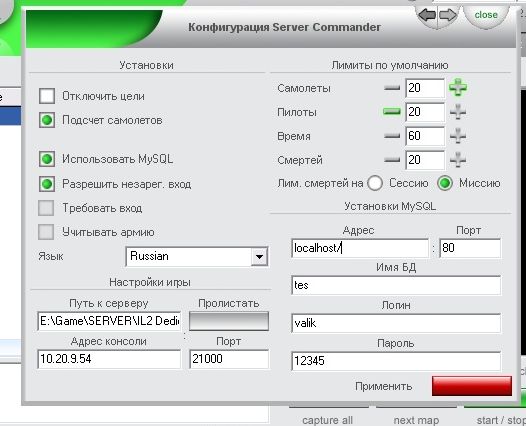This screenshot has height=426, width=526.
Task: Click the back arrow icon
Action: 427,15
